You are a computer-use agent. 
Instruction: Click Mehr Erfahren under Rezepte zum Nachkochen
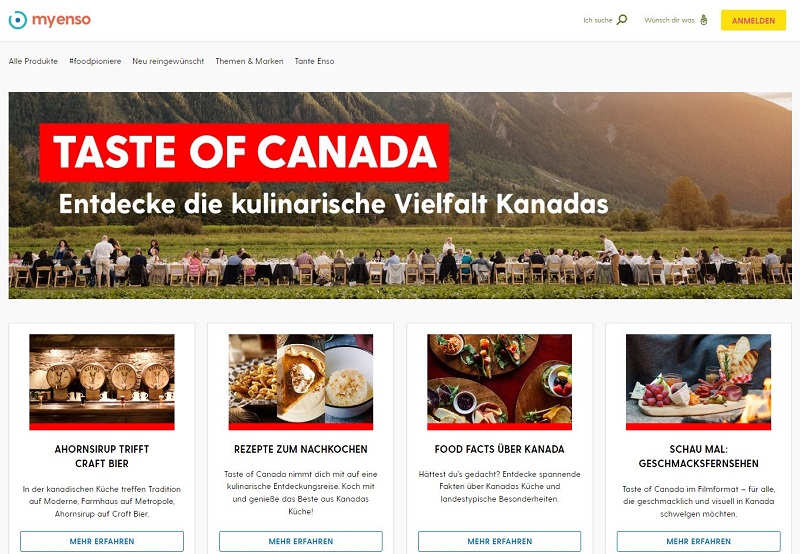click(x=301, y=541)
